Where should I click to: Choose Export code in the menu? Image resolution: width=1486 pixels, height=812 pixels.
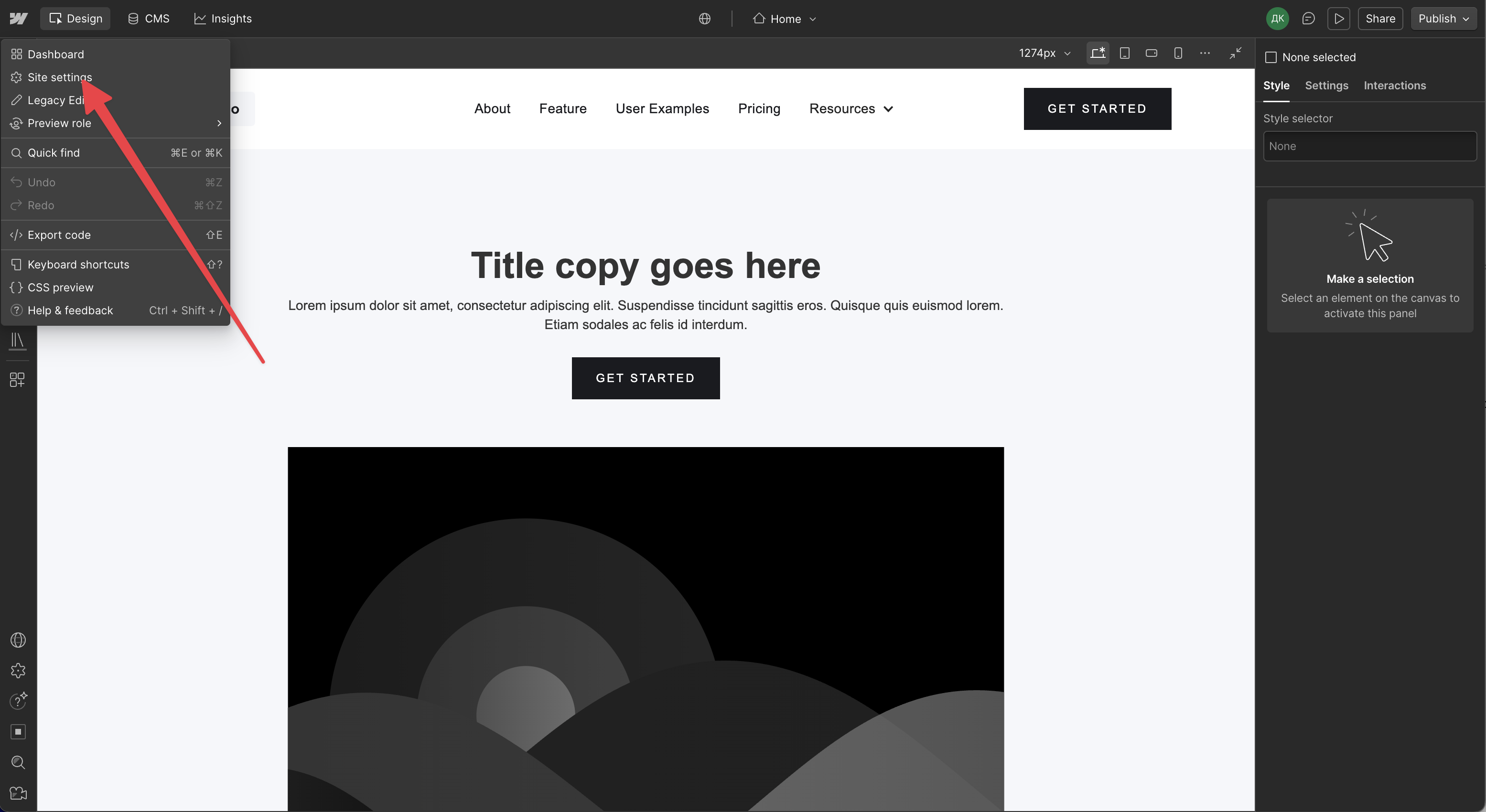115,235
